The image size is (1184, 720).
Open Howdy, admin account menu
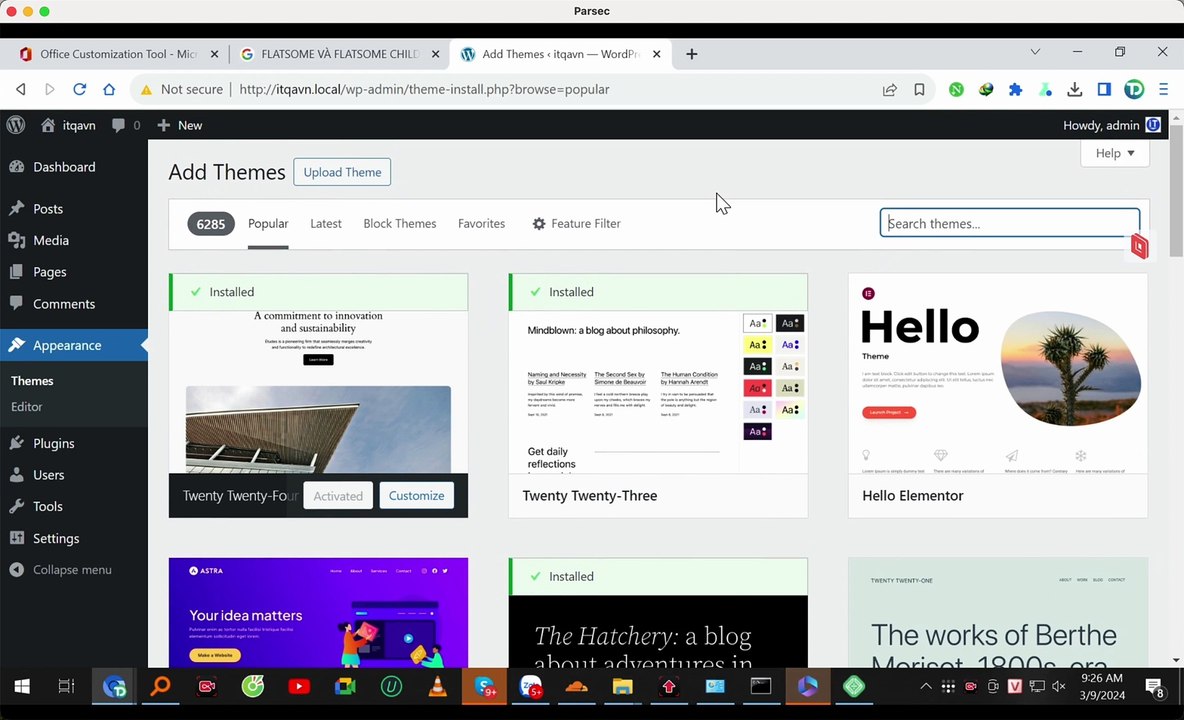point(1112,125)
